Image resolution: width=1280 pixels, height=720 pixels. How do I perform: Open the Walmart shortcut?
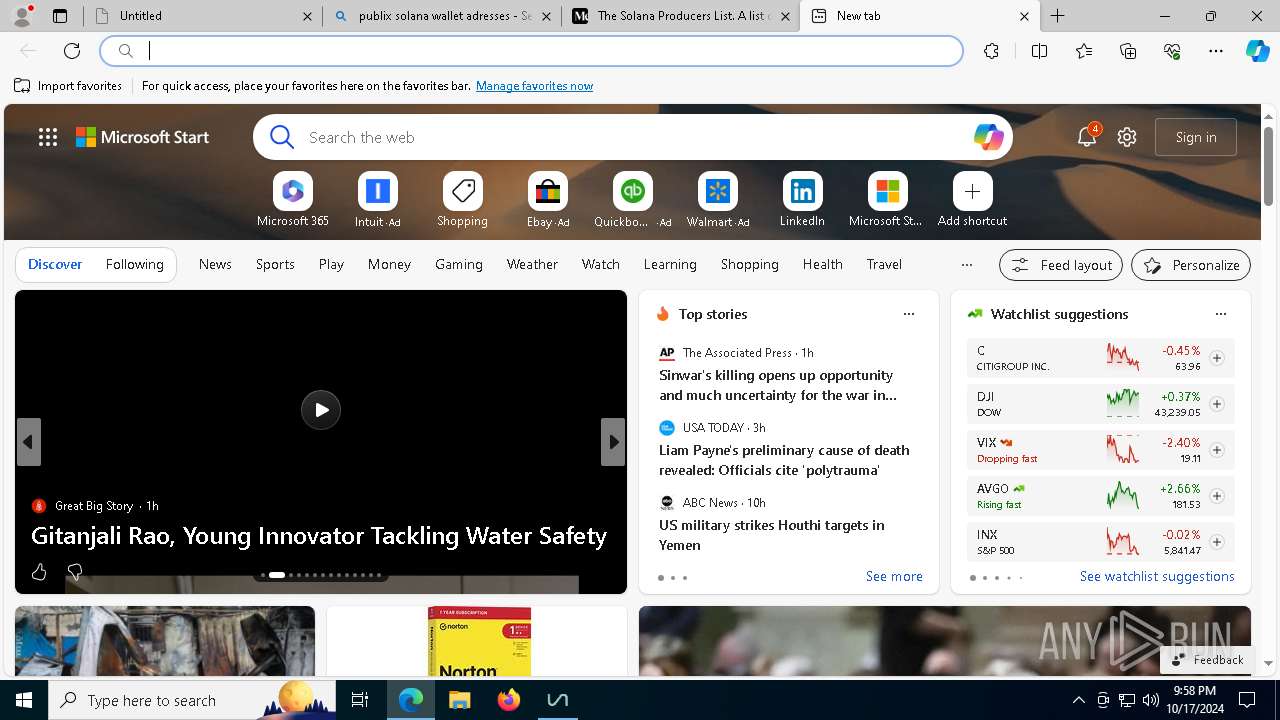tap(717, 200)
